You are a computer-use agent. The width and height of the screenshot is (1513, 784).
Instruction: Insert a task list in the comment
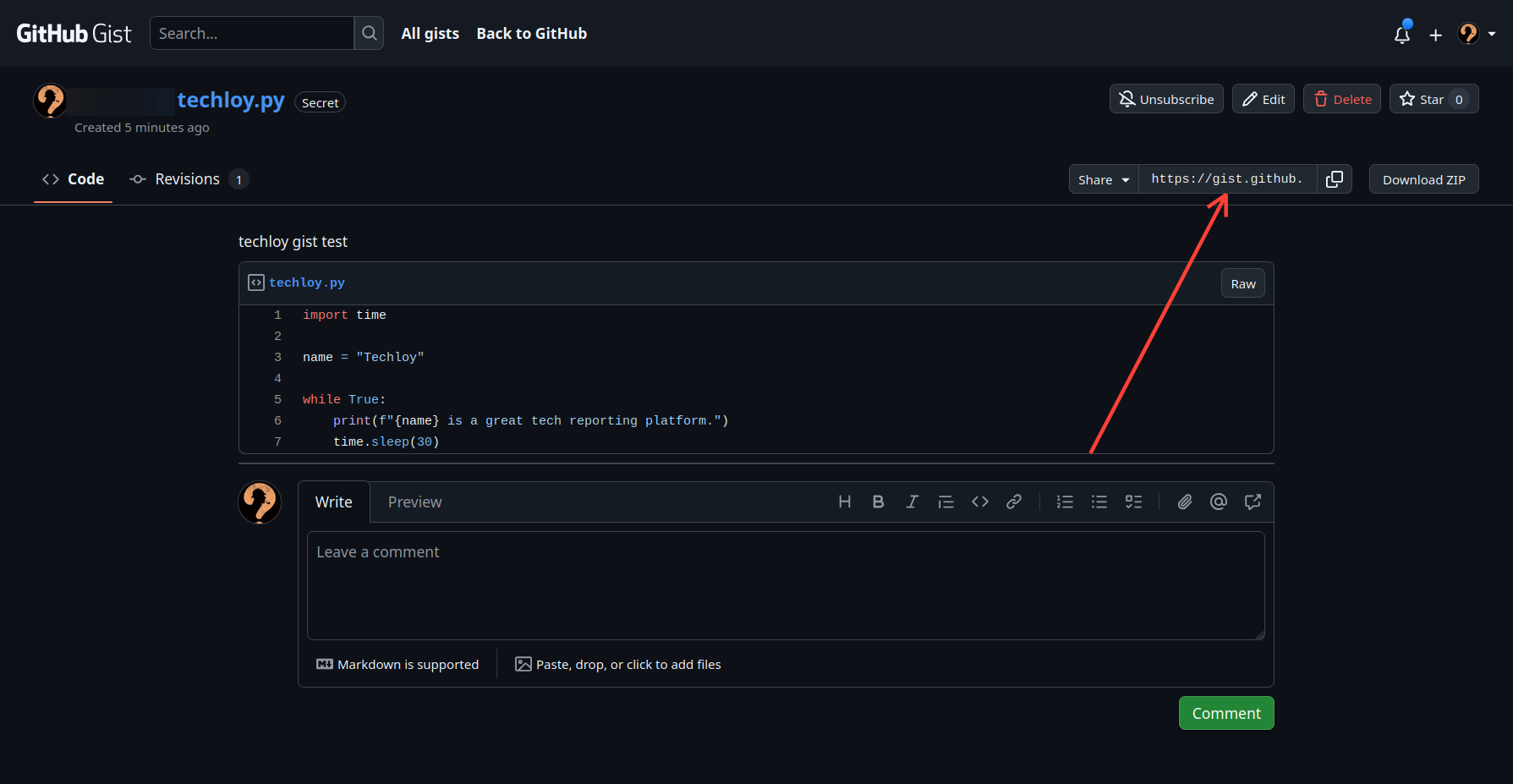[x=1133, y=502]
